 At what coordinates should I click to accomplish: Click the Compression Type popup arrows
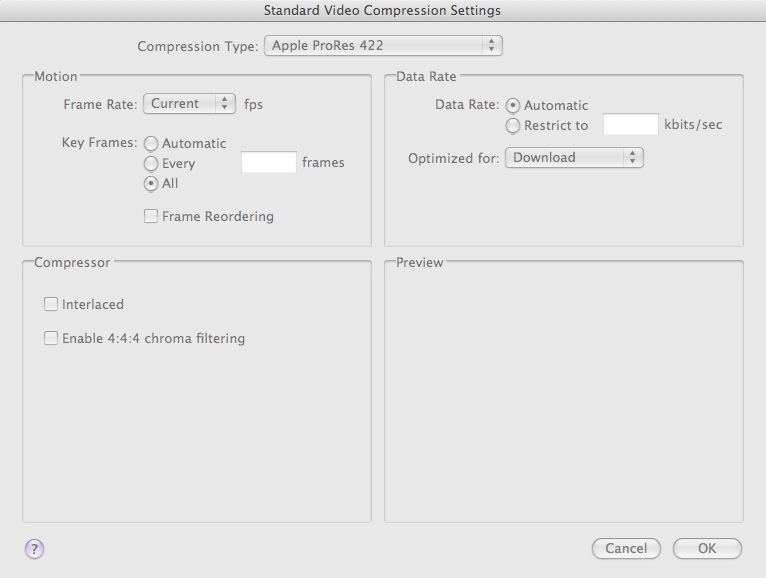pyautogui.click(x=491, y=45)
